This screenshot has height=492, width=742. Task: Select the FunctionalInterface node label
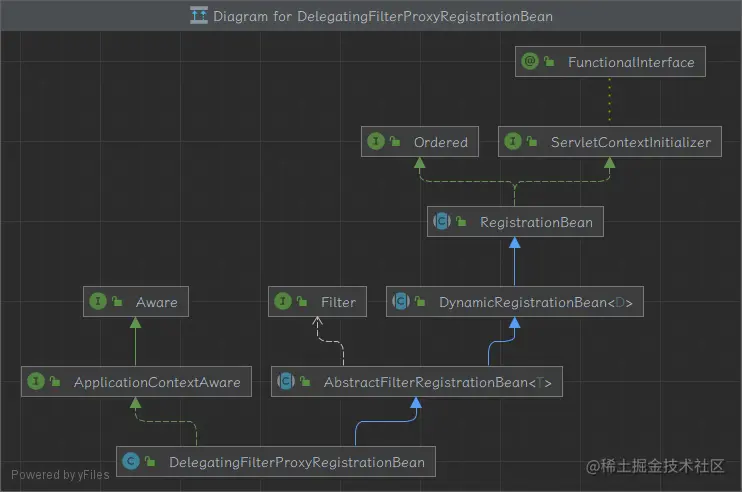pyautogui.click(x=631, y=62)
